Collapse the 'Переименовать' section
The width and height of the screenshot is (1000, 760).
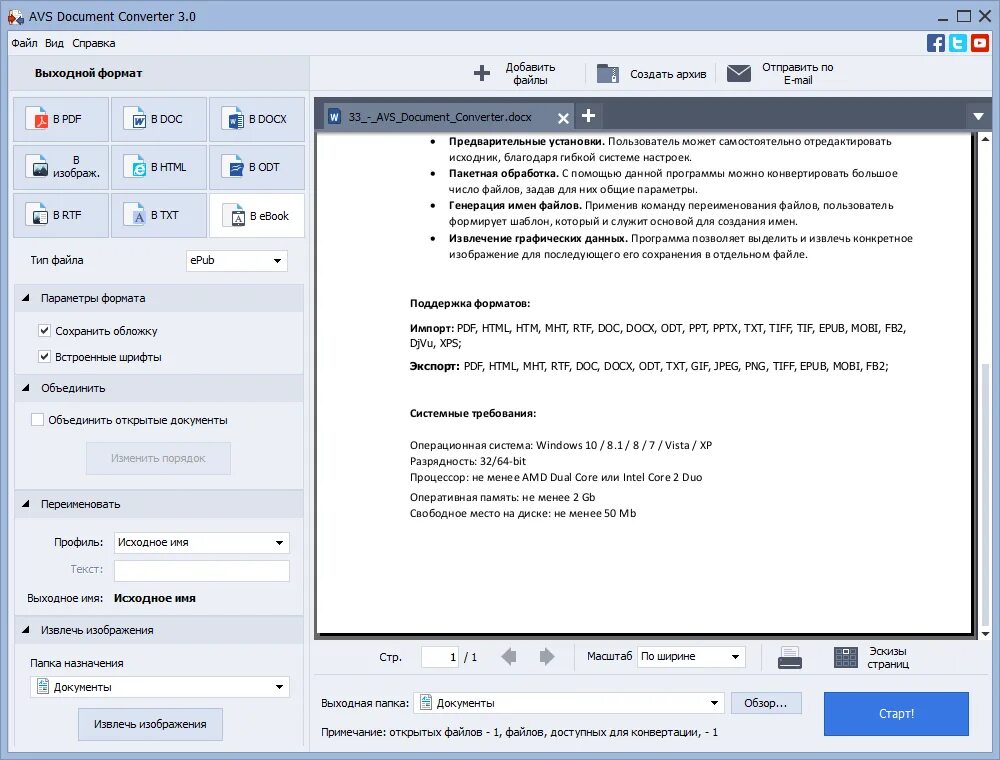[x=26, y=504]
